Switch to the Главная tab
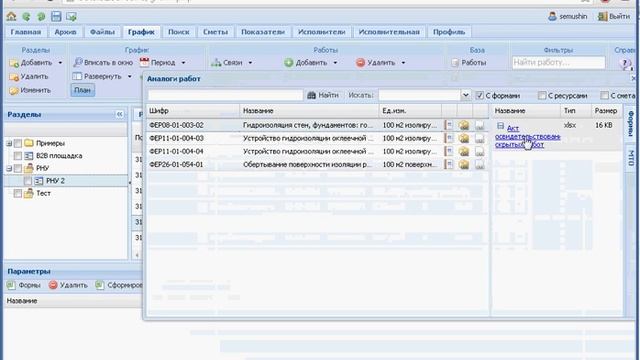Image resolution: width=640 pixels, height=360 pixels. (26, 32)
